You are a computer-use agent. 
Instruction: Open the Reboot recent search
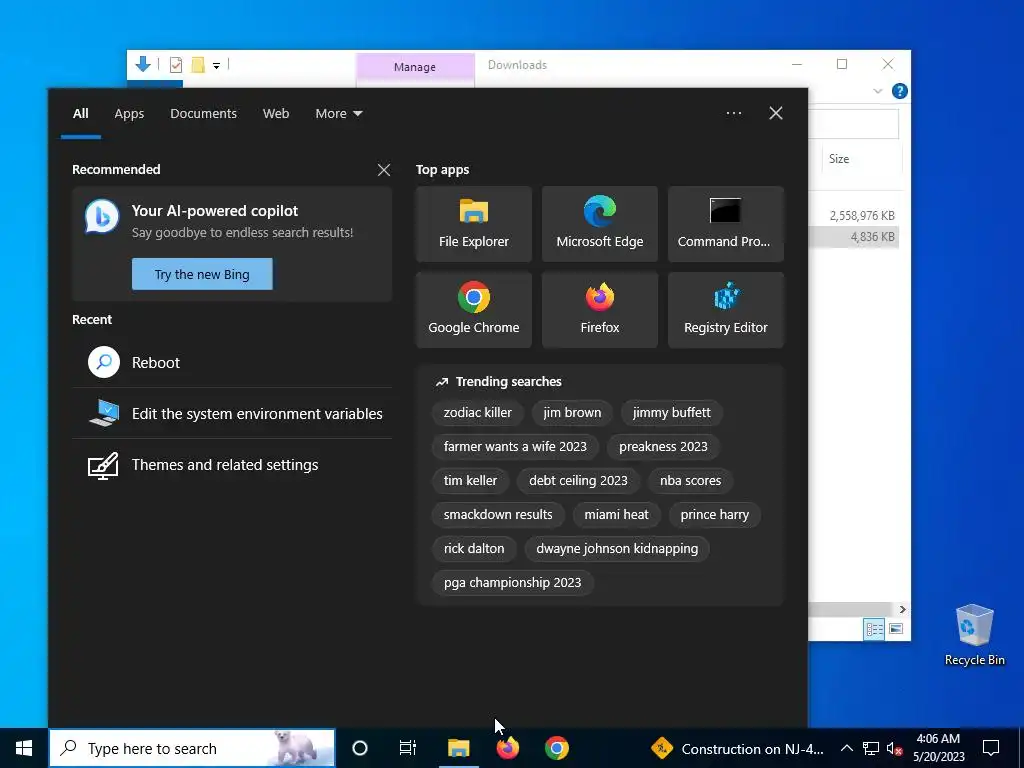point(232,362)
